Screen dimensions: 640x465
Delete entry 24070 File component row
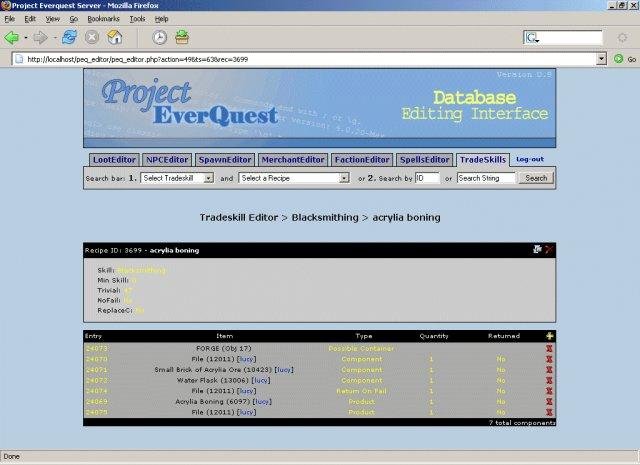coord(549,359)
